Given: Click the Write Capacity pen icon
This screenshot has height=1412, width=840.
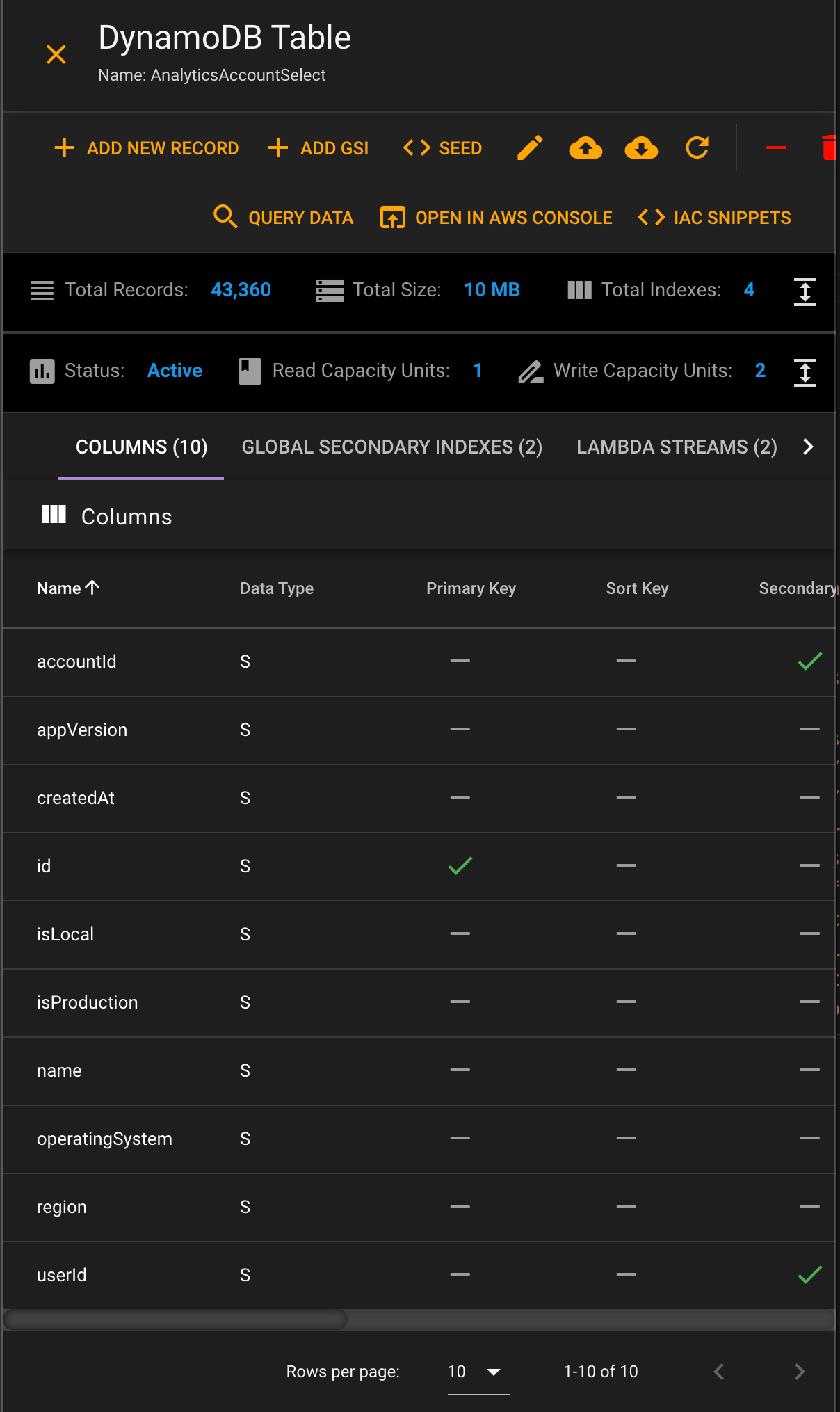Looking at the screenshot, I should pos(531,371).
